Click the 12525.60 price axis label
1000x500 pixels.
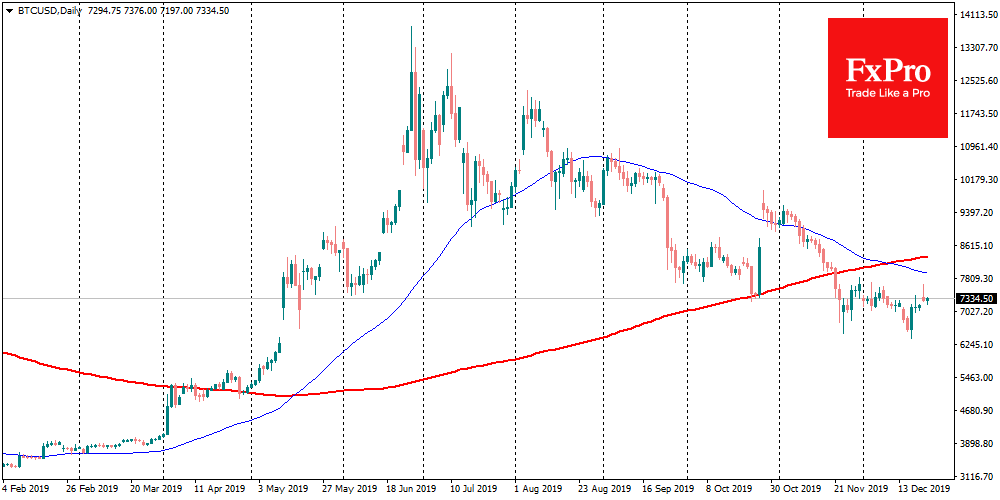click(x=977, y=81)
